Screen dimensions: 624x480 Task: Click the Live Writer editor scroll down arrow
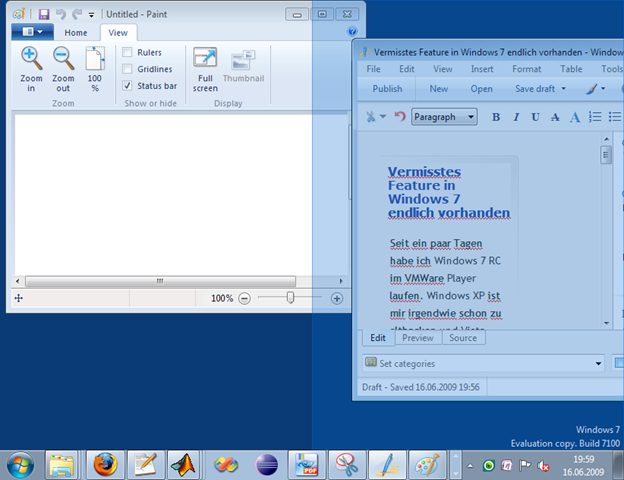(x=606, y=323)
